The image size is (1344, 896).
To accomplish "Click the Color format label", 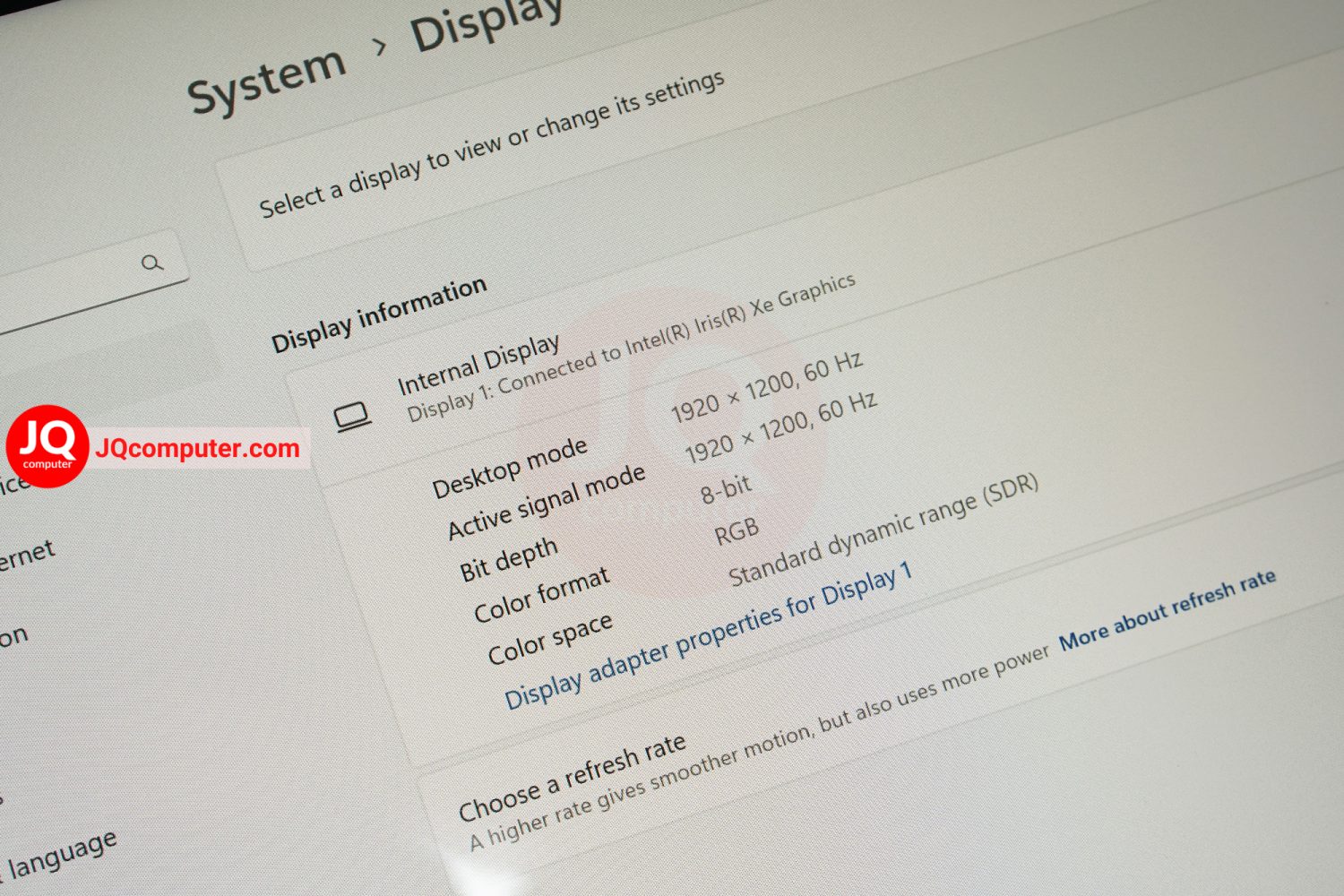I will 541,595.
